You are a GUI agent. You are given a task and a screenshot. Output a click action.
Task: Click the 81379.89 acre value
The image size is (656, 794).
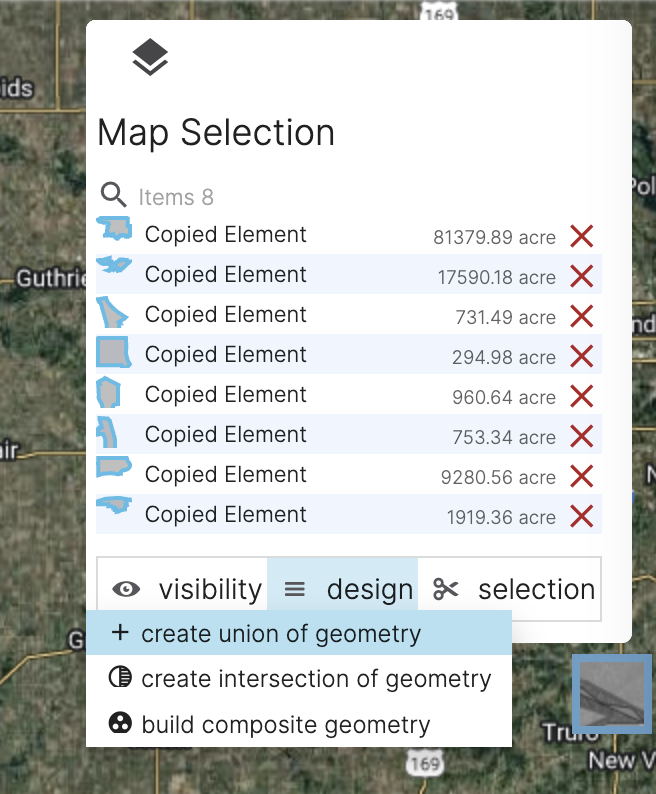(494, 237)
